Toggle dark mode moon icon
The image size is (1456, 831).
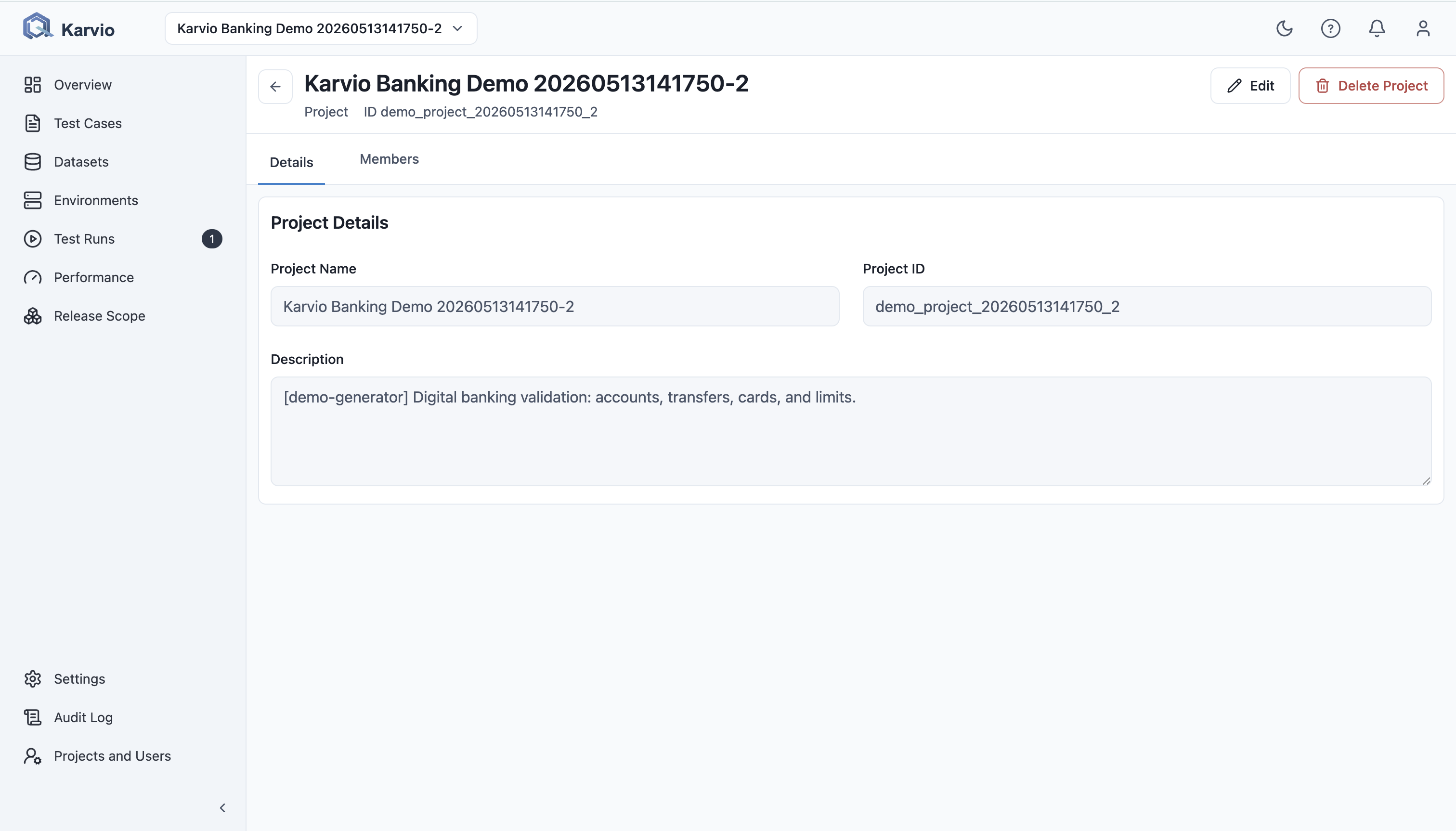click(1284, 28)
